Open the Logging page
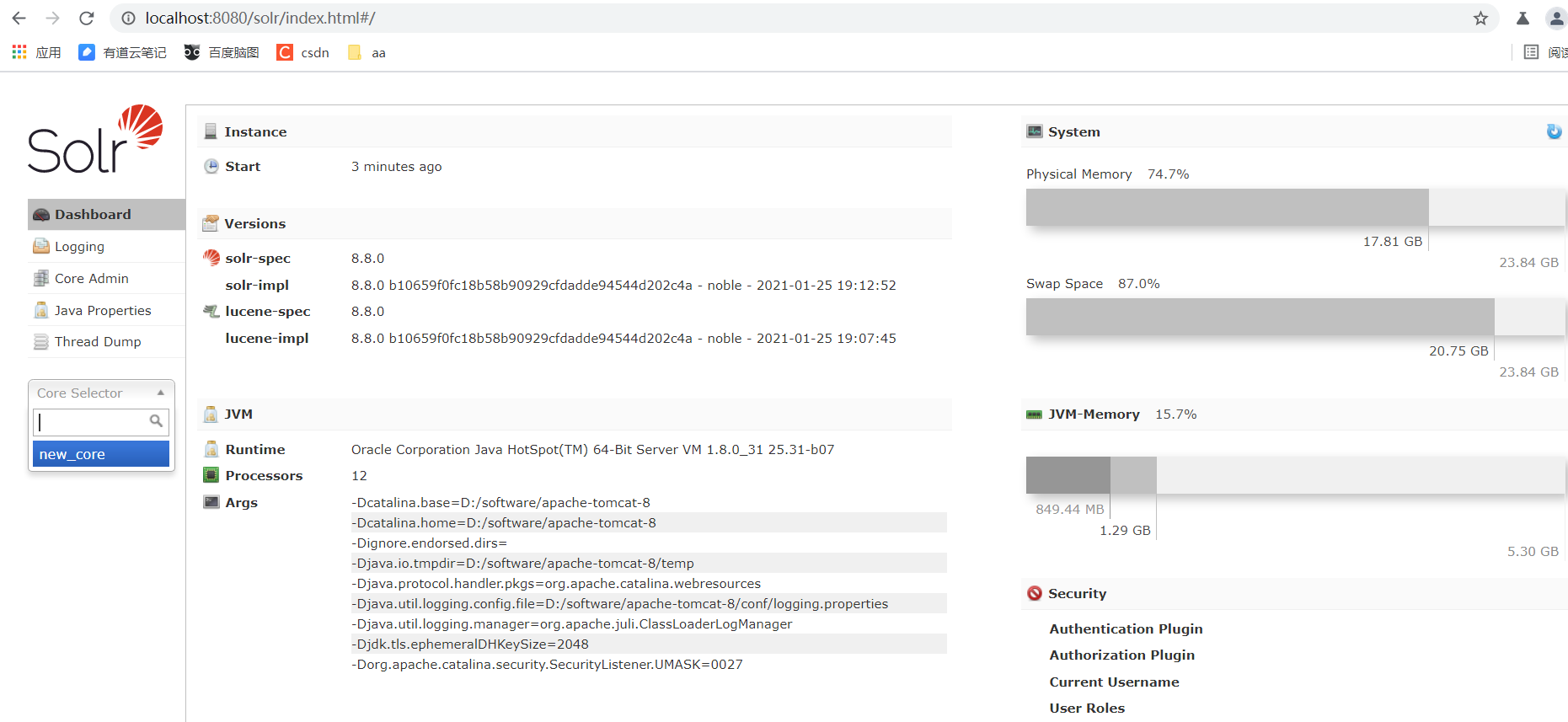 click(106, 246)
